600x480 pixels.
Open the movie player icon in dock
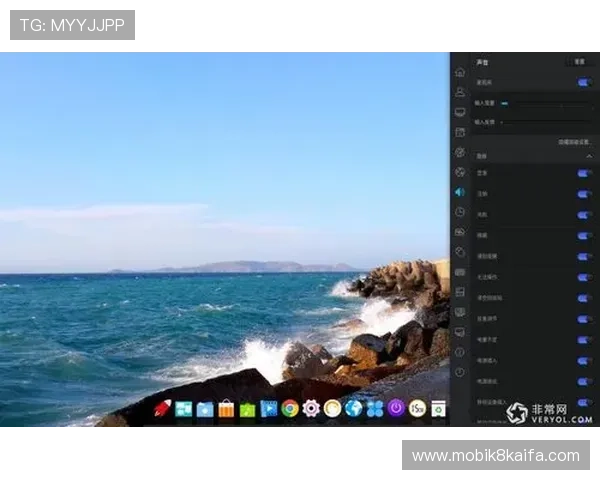(268, 408)
